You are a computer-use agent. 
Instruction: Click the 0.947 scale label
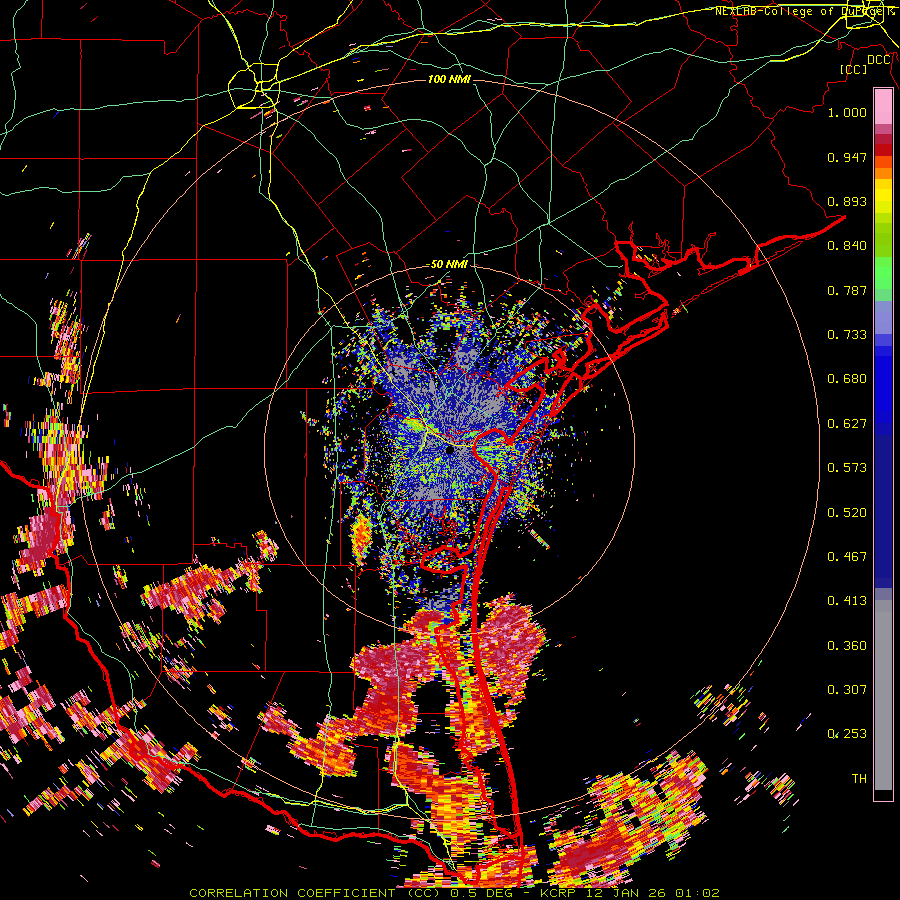click(847, 157)
